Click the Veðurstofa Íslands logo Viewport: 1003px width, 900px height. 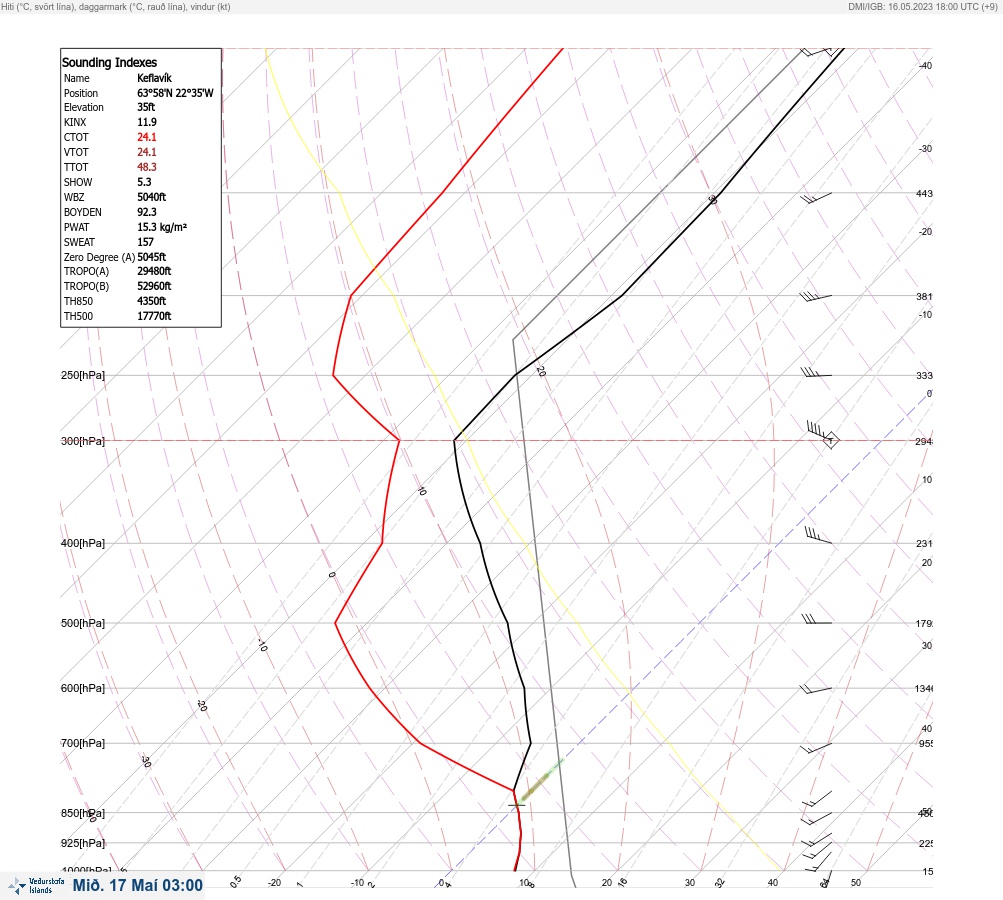tap(36, 885)
